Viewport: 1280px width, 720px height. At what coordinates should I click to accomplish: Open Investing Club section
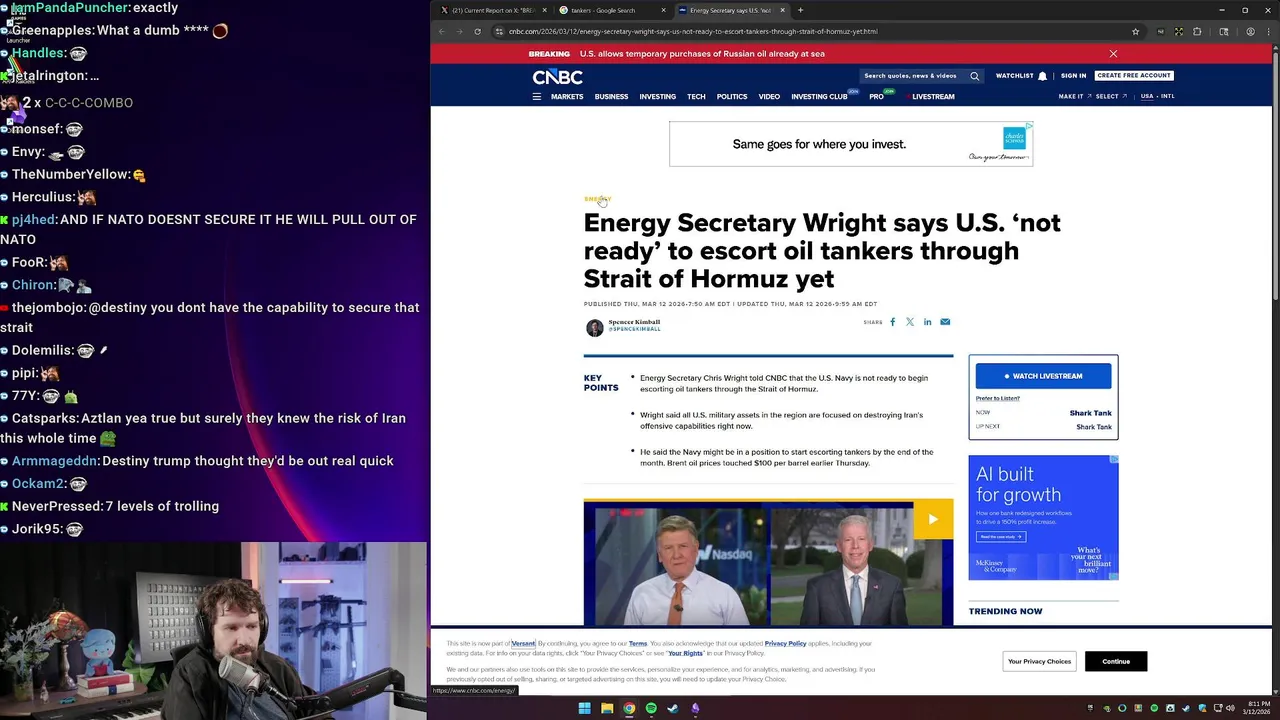point(819,97)
